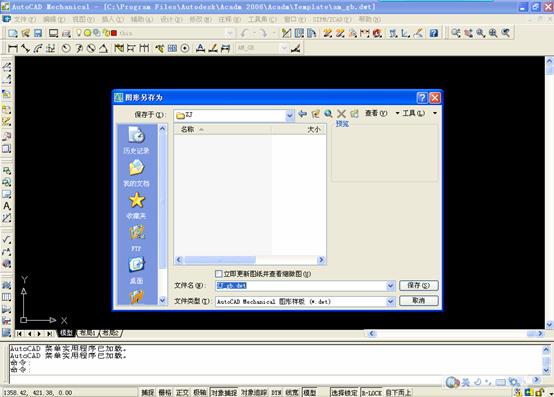This screenshot has width=554, height=397.
Task: Open the 收藏夹 (Favorites) star icon
Action: tap(136, 206)
